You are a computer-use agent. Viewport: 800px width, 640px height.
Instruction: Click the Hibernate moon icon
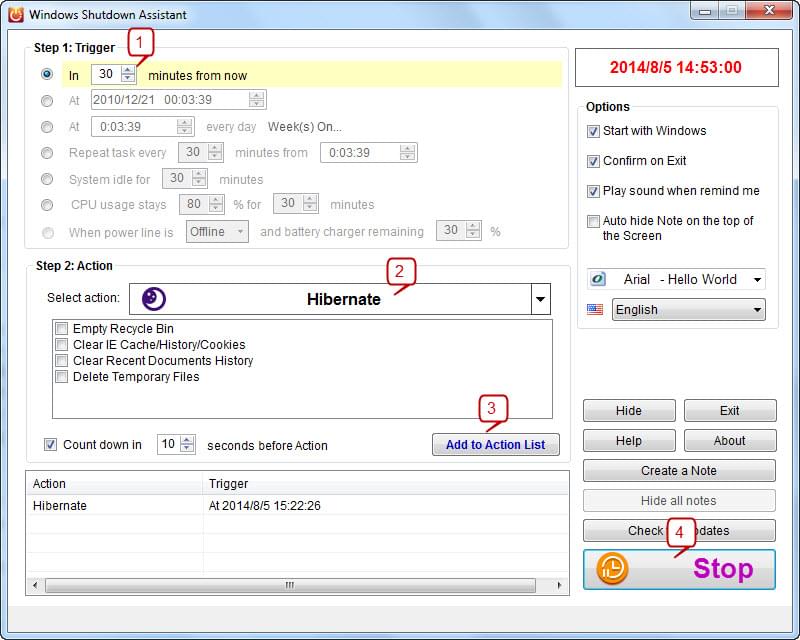point(154,299)
